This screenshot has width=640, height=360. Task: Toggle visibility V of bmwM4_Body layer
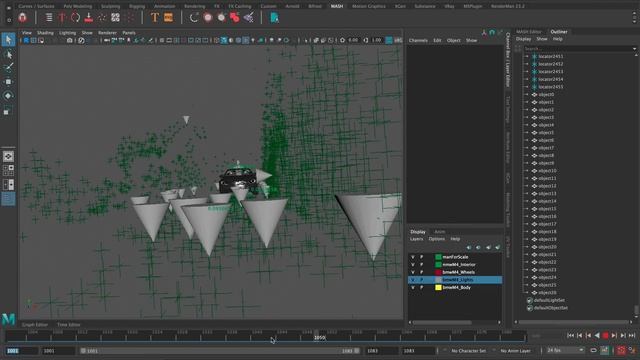click(x=413, y=287)
